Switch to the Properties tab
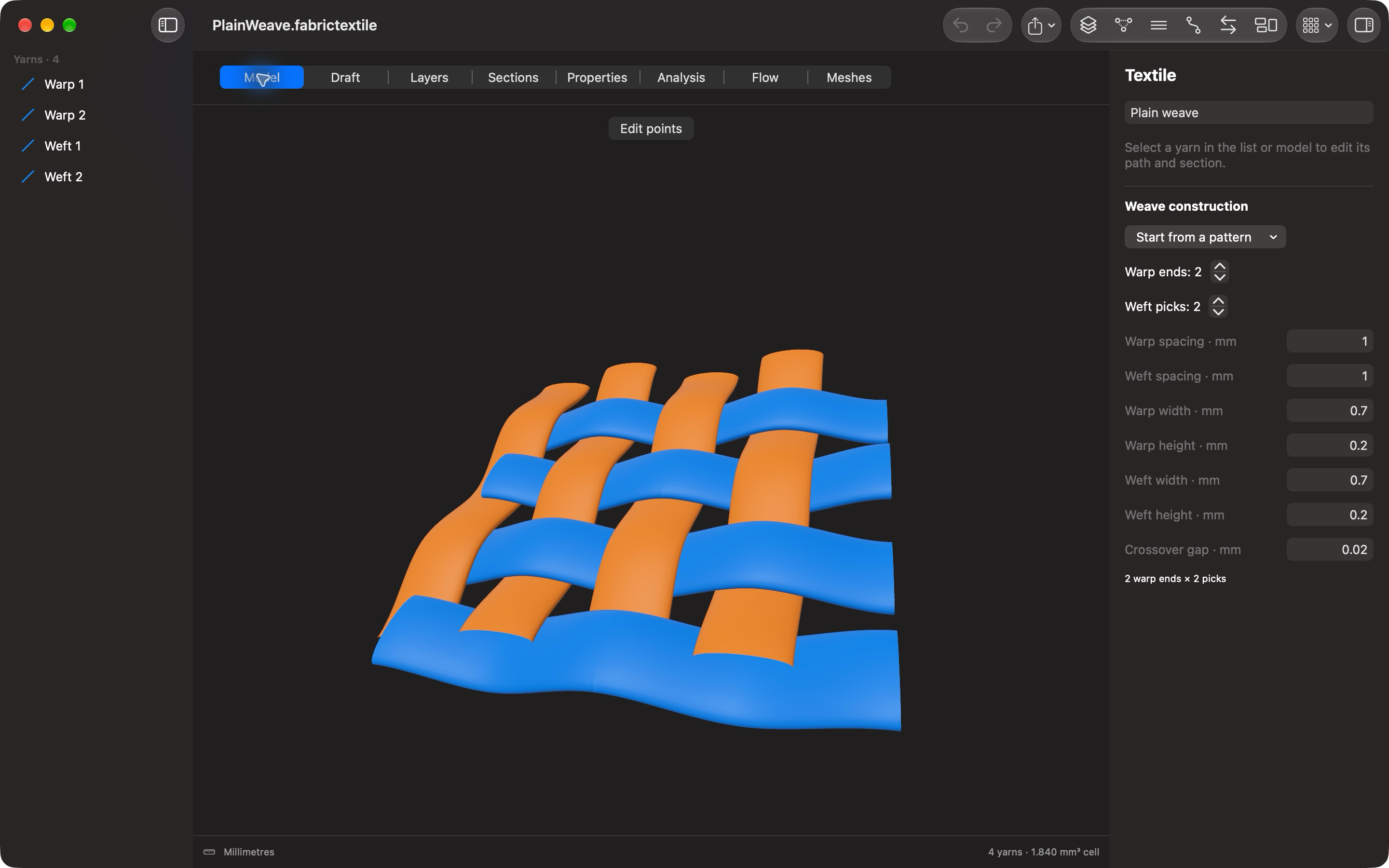 coord(597,78)
